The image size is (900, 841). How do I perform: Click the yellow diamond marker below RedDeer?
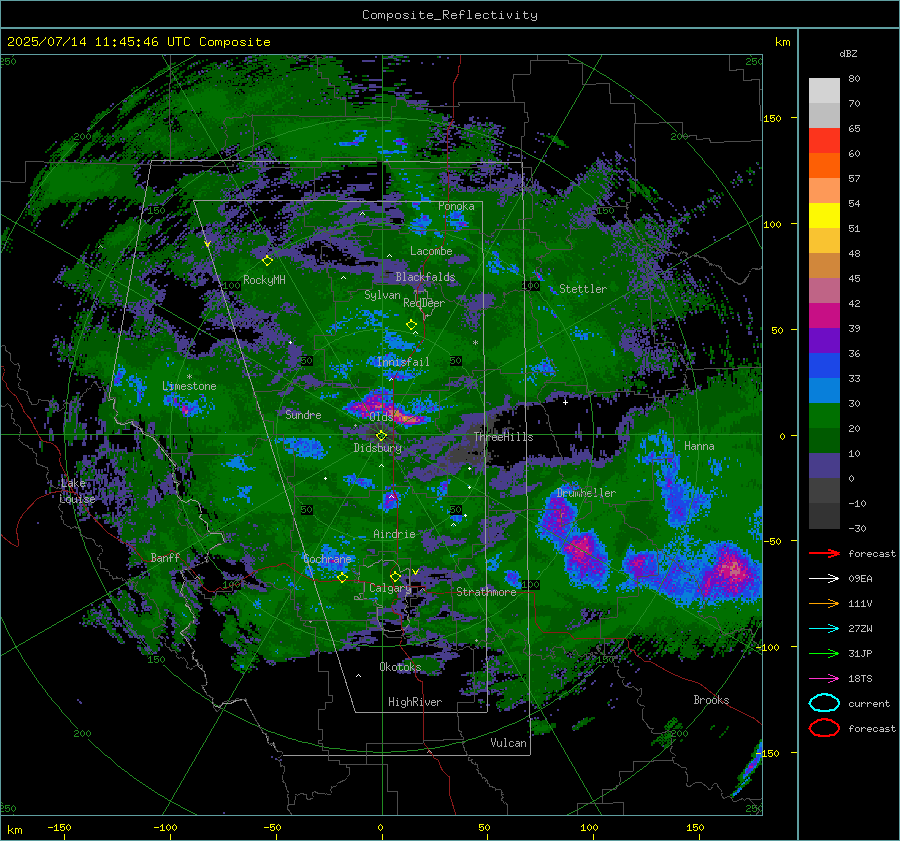pyautogui.click(x=412, y=324)
